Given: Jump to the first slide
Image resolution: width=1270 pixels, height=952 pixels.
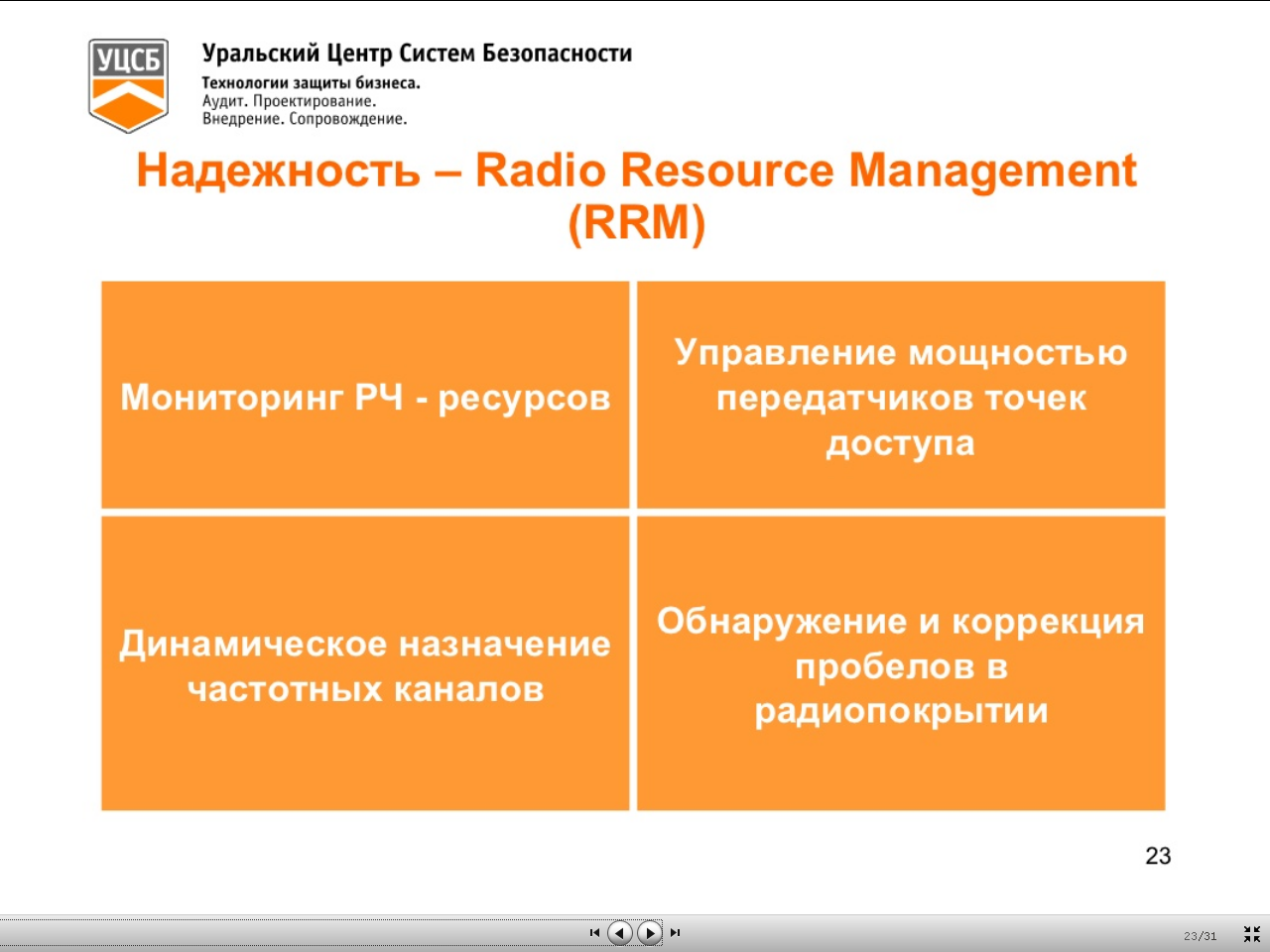Looking at the screenshot, I should coord(594,932).
